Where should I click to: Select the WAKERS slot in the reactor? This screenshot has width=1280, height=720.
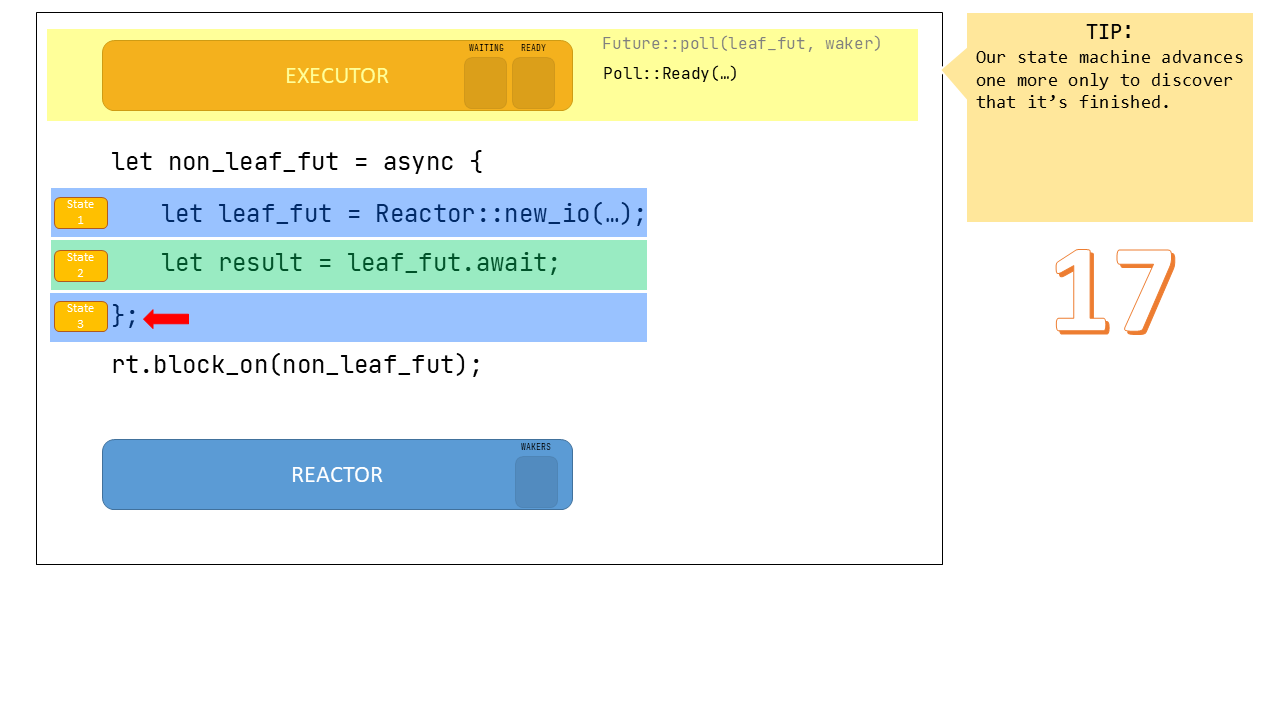pos(536,482)
